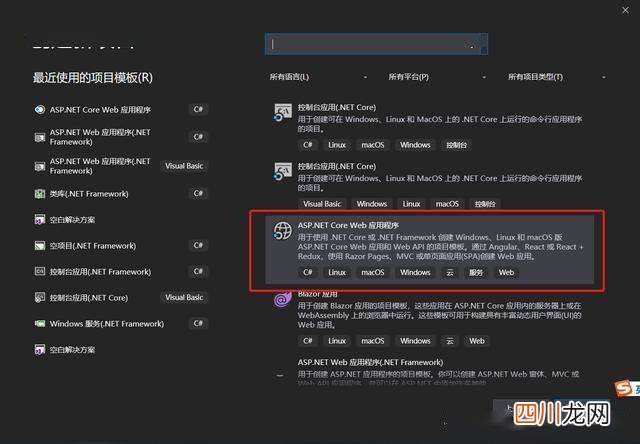Viewport: 640px width, 444px height.
Task: Select recent template 控制台应用(.NET Framework) title
Action: pos(100,272)
